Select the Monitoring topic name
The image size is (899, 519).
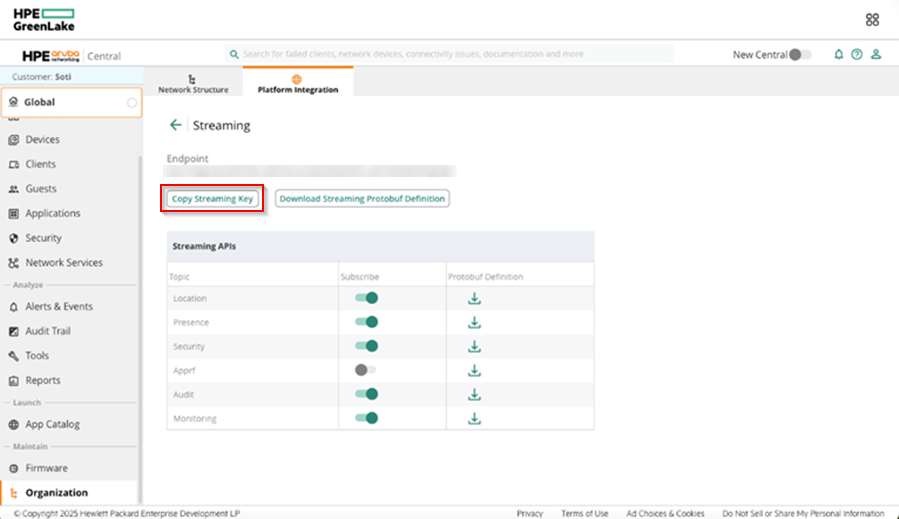pos(195,419)
